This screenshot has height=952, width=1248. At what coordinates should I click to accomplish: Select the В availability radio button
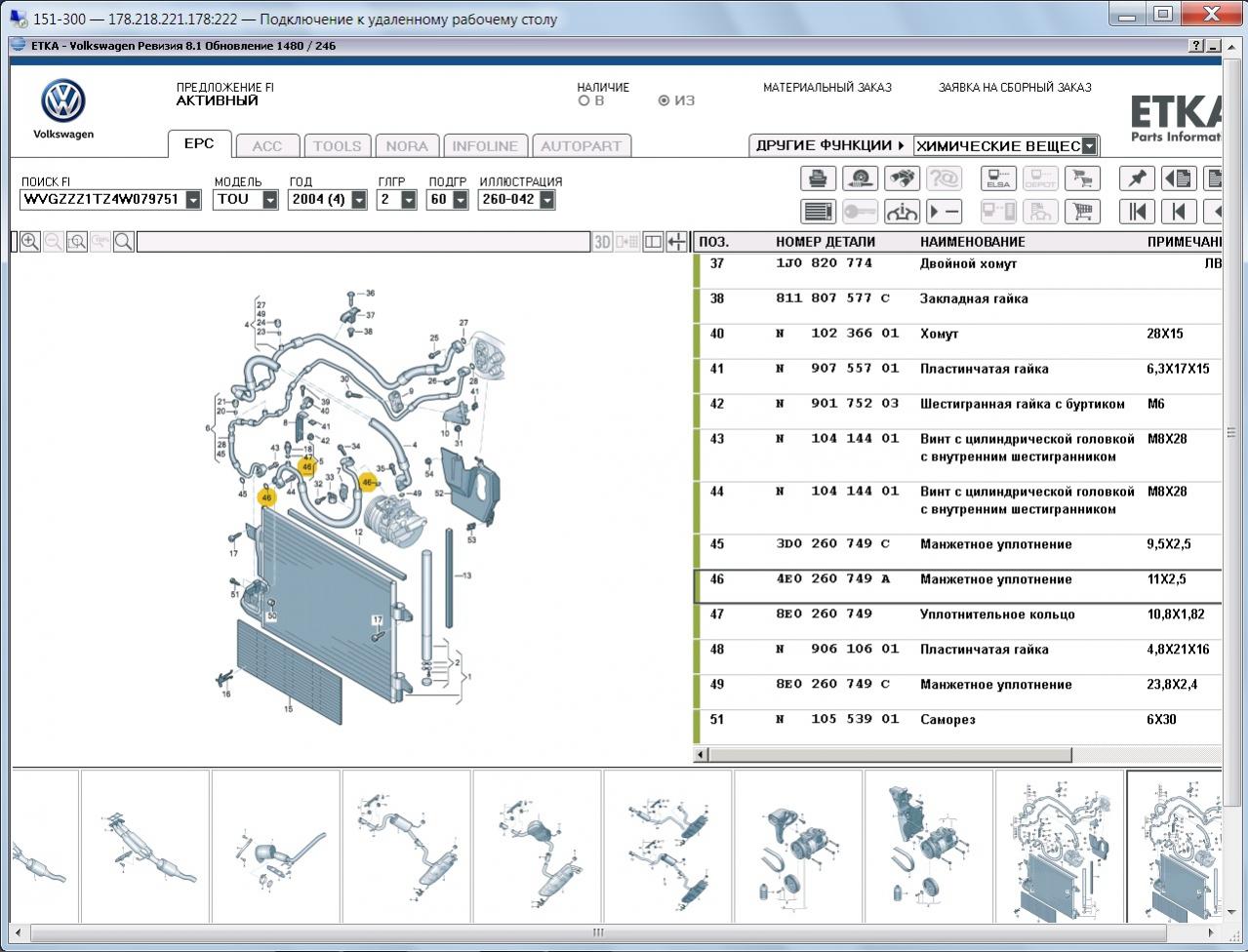584,100
